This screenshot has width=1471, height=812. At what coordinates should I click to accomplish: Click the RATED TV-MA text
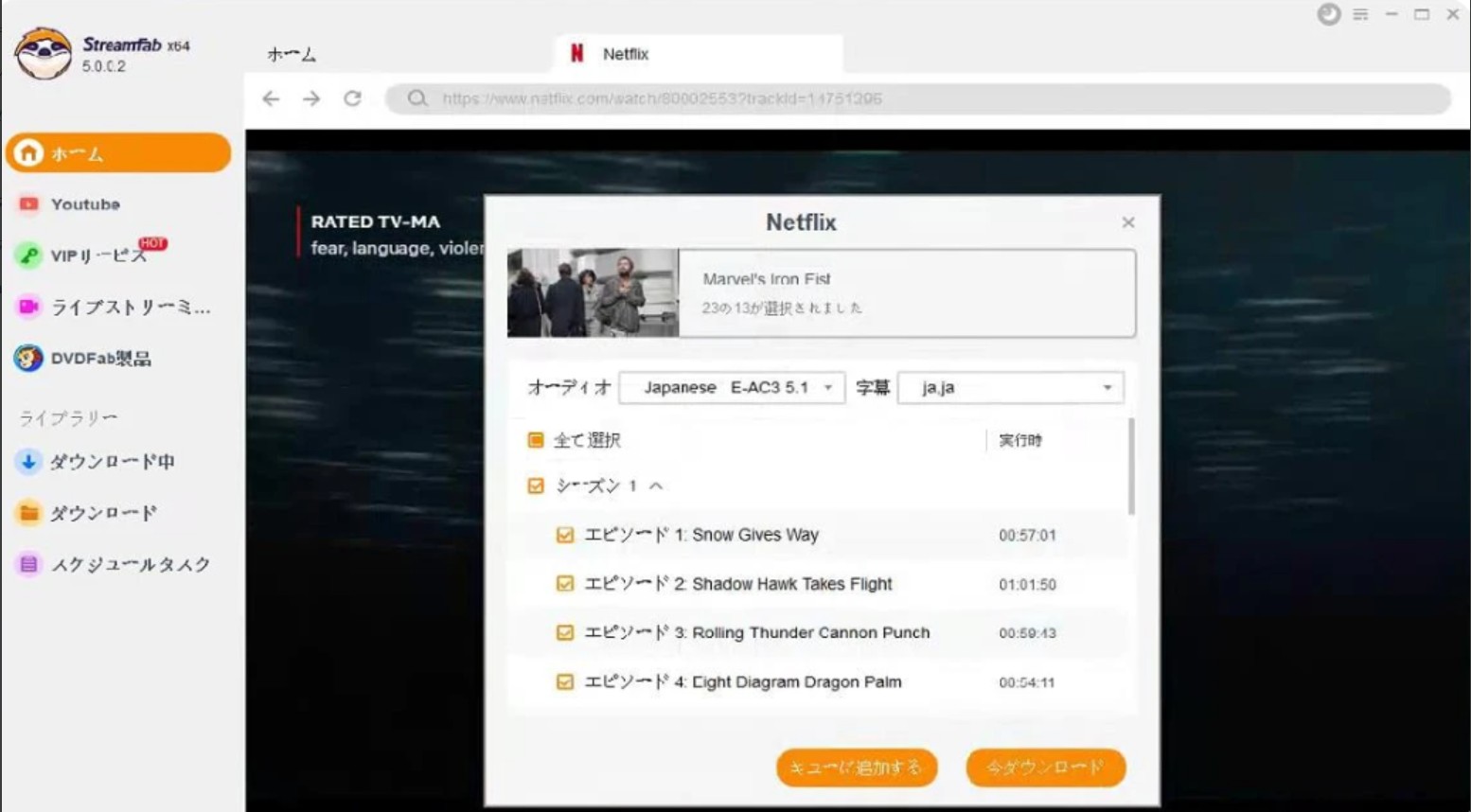click(x=376, y=221)
